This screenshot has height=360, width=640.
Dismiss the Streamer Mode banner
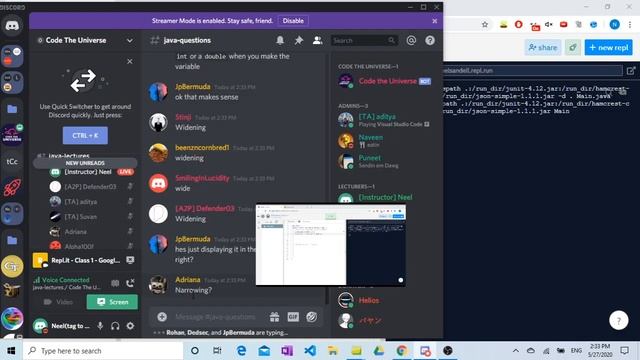click(435, 21)
